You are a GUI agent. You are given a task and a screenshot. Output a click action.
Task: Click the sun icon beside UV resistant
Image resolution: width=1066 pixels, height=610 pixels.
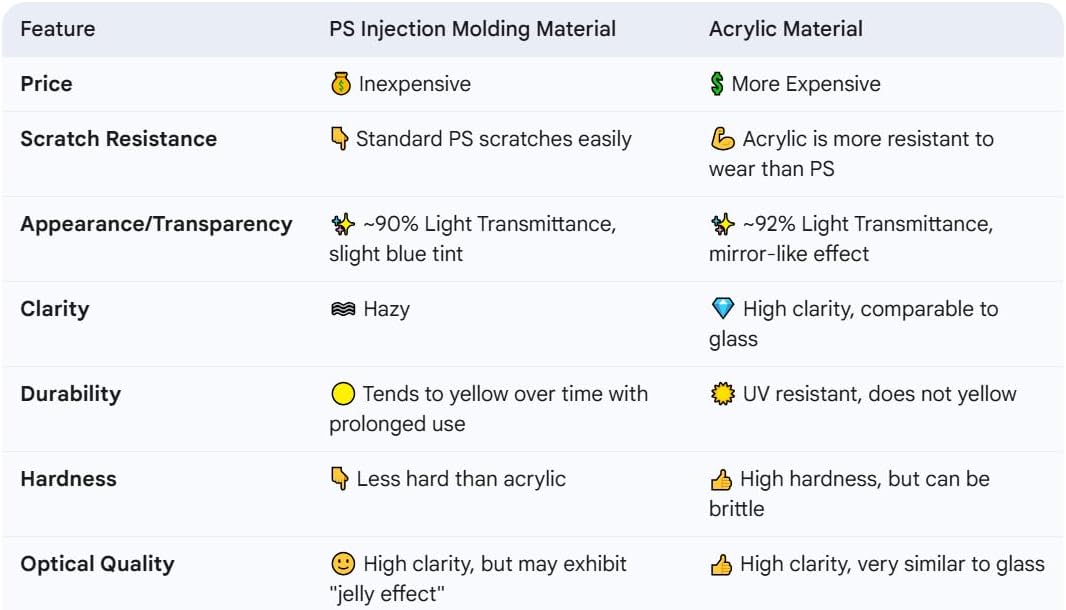pyautogui.click(x=722, y=394)
